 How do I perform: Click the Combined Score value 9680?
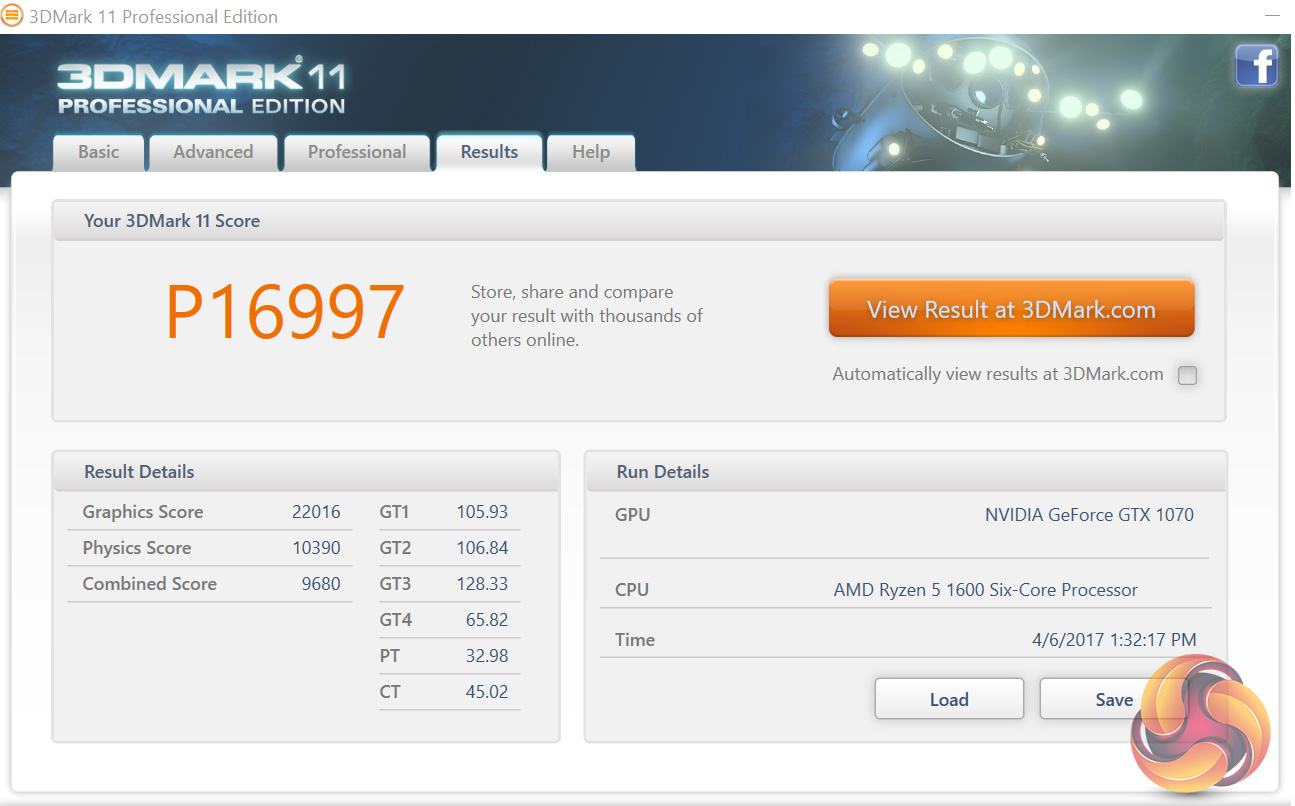321,584
